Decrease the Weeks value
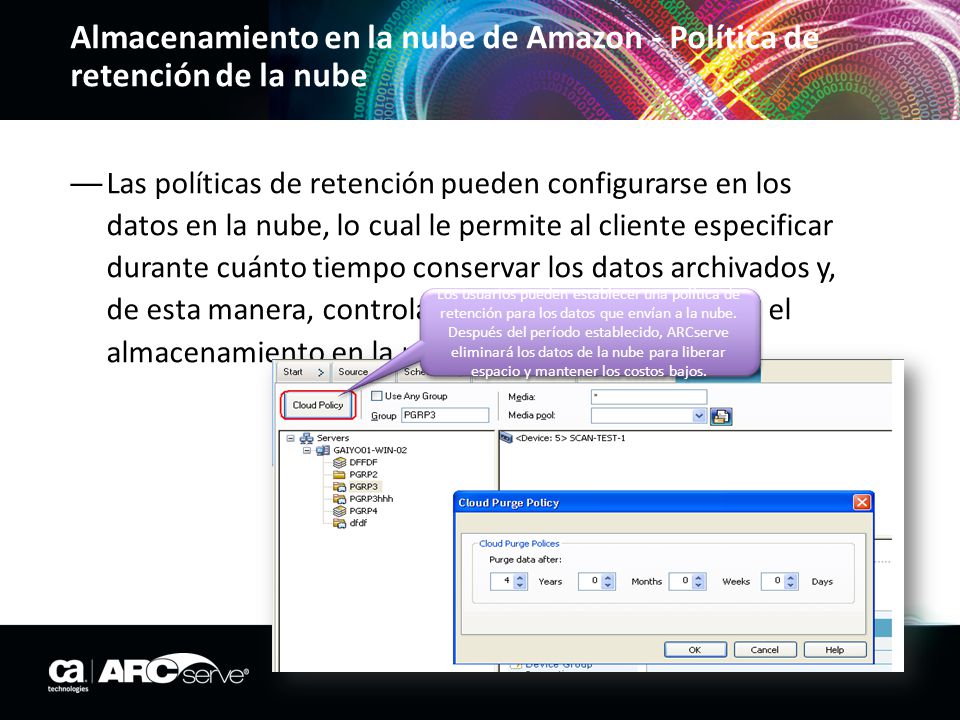 [699, 585]
